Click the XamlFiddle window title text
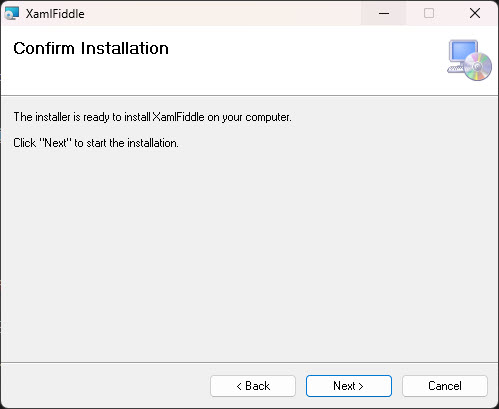The image size is (499, 409). point(55,14)
